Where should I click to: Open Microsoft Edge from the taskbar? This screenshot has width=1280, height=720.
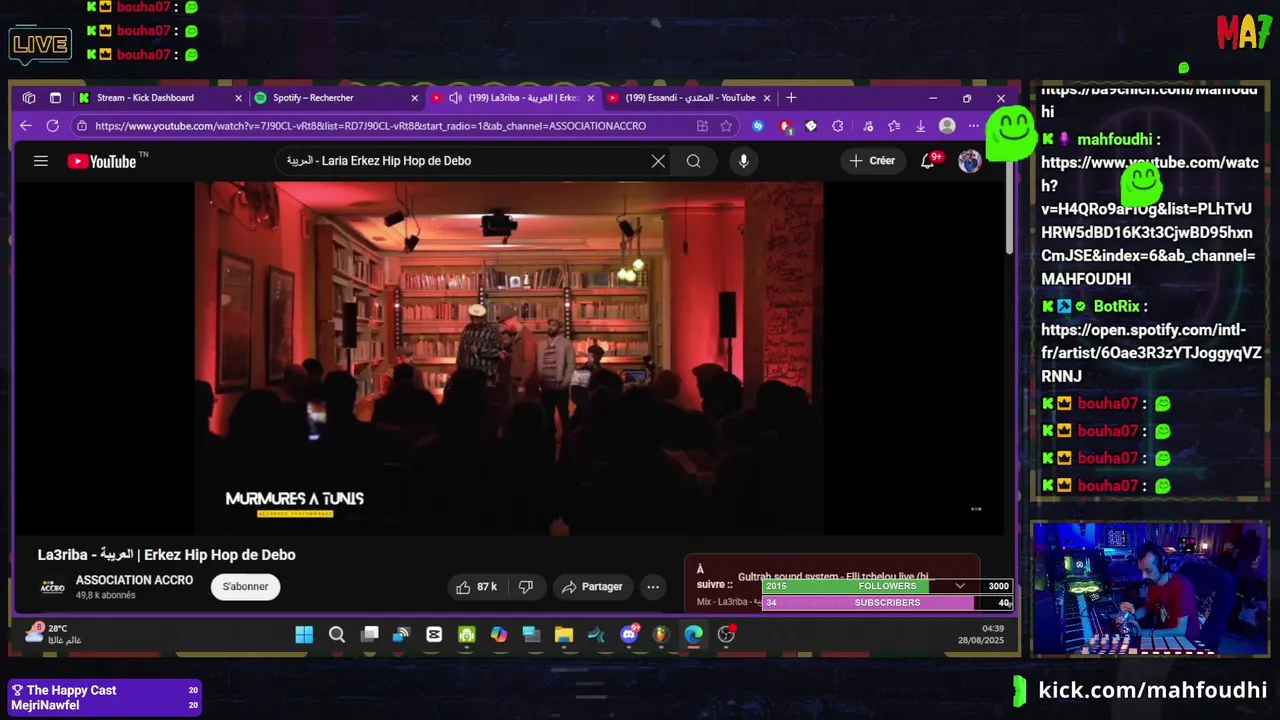pyautogui.click(x=693, y=635)
